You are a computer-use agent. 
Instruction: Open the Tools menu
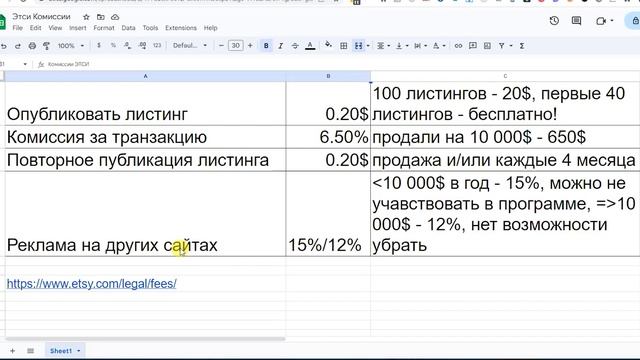click(150, 28)
